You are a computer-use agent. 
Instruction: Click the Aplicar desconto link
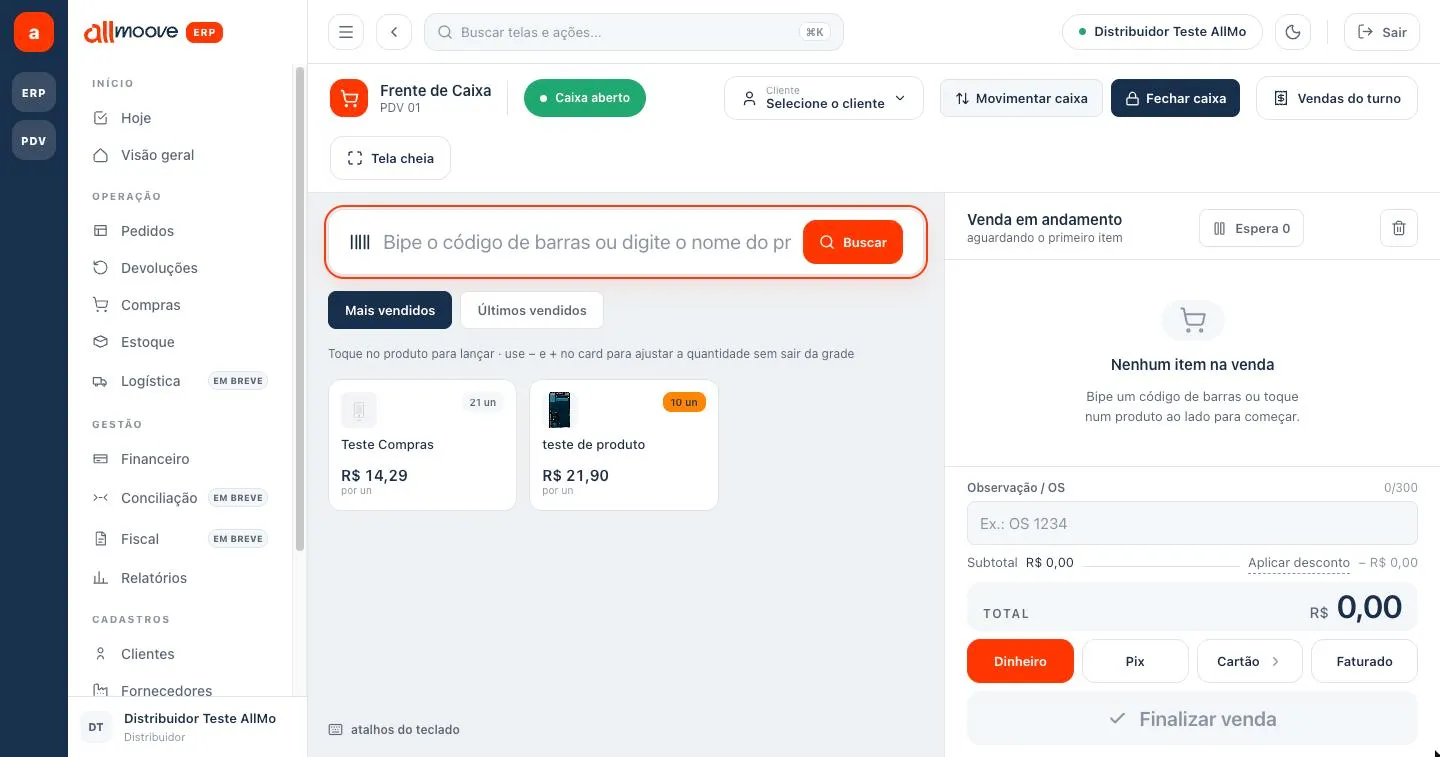coord(1299,563)
